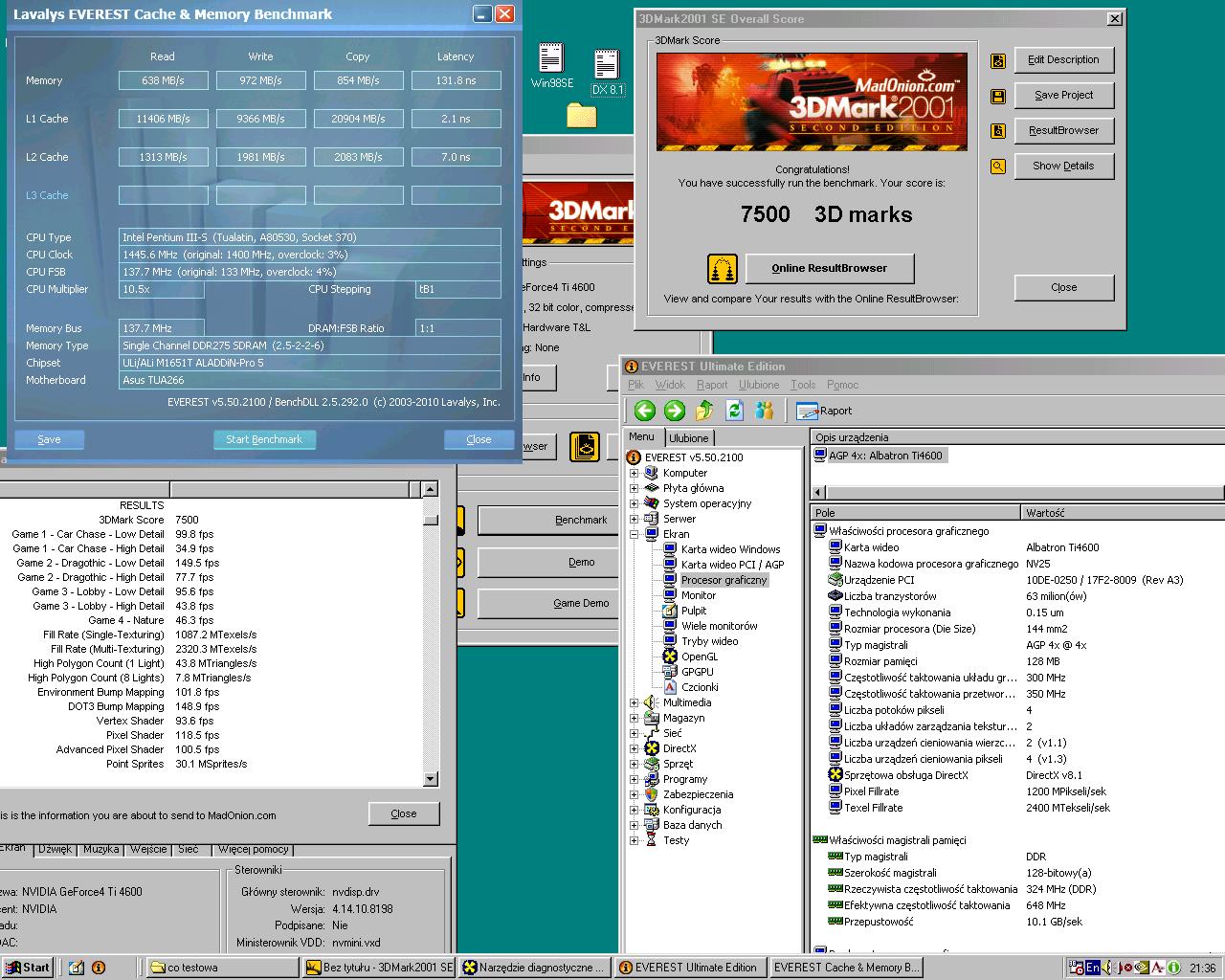Viewport: 1225px width, 980px height.
Task: Switch to the Sieć diagnostics tab
Action: (x=188, y=849)
